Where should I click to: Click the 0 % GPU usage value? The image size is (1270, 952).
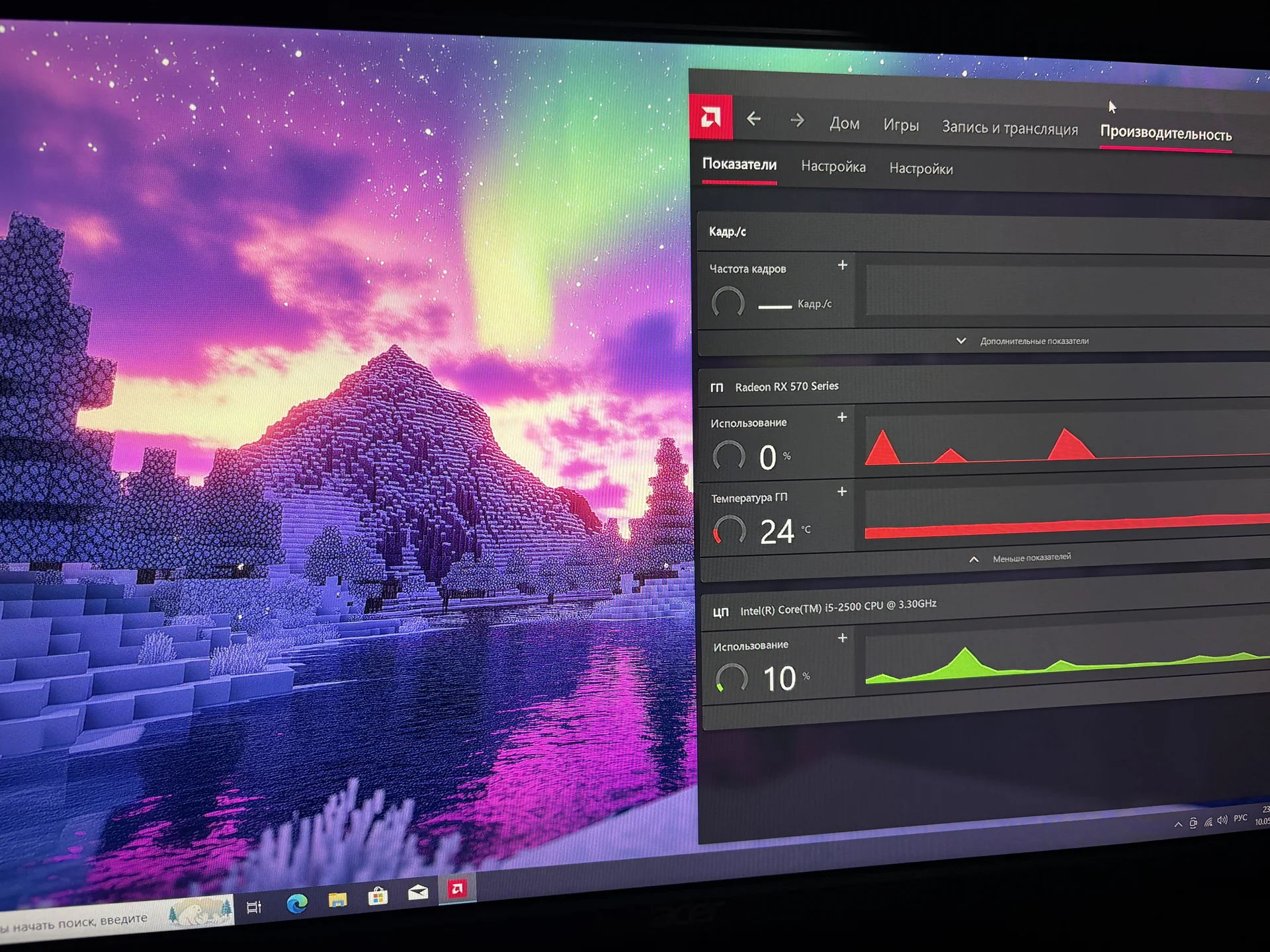click(775, 457)
